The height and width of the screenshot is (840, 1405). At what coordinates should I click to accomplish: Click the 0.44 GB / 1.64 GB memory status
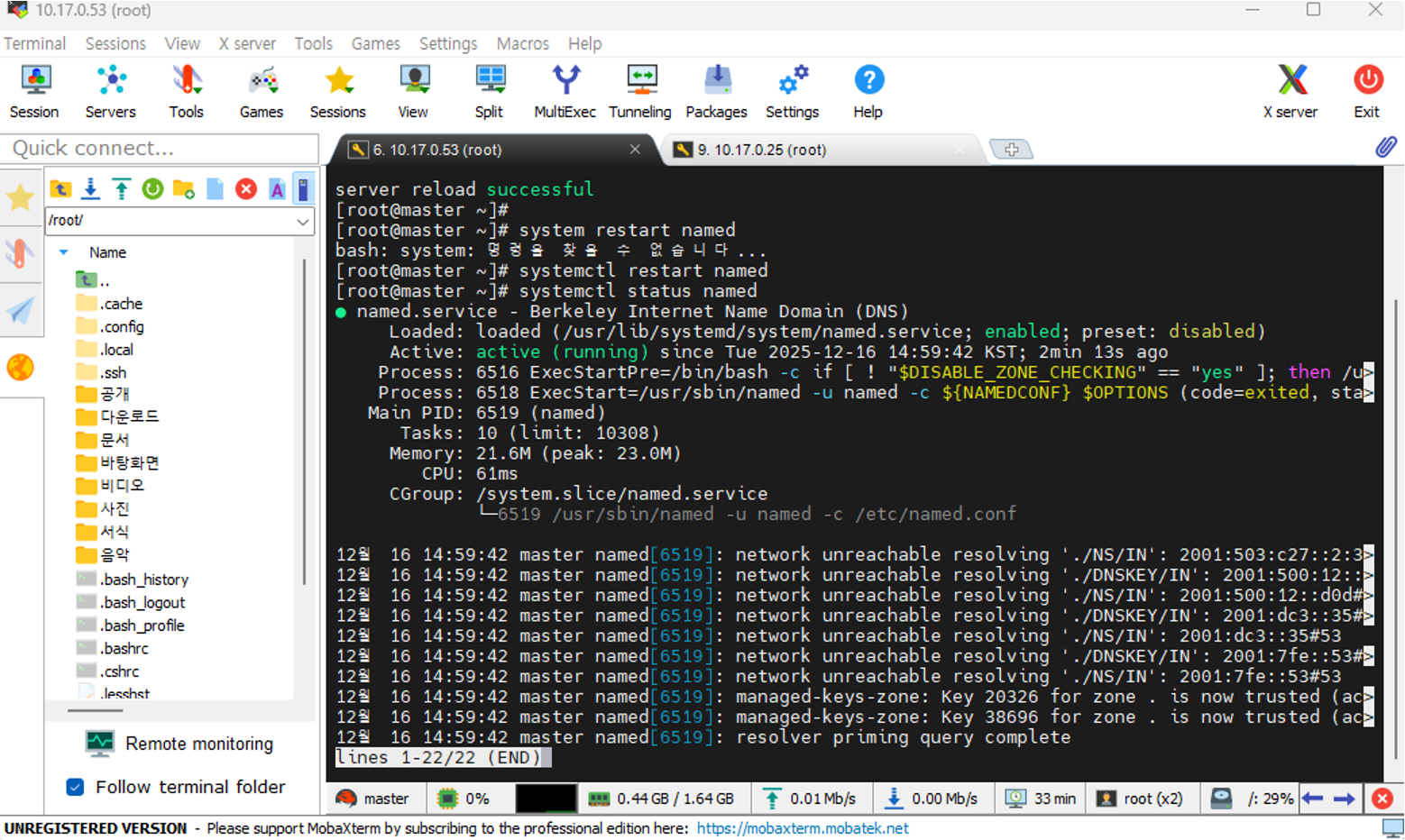point(661,799)
